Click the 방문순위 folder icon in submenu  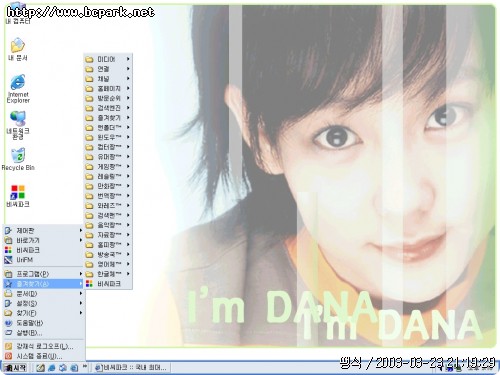[89, 98]
